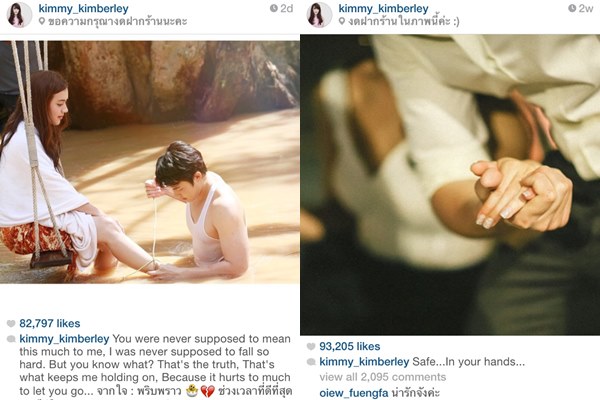Tap the heart icon next to 82,797 likes
Image resolution: width=600 pixels, height=400 pixels.
click(11, 323)
